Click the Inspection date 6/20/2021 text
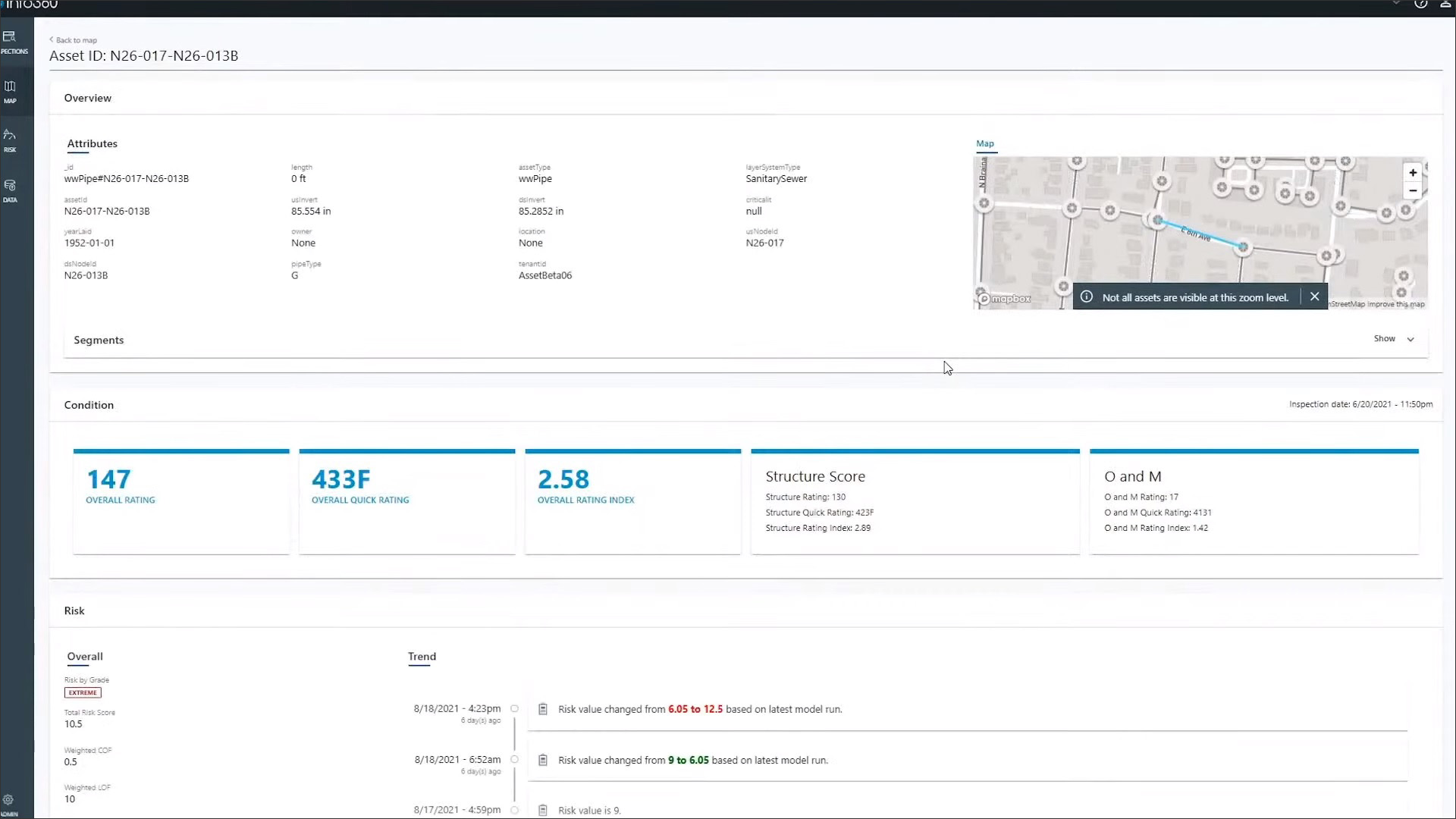This screenshot has width=1456, height=819. coord(1360,404)
